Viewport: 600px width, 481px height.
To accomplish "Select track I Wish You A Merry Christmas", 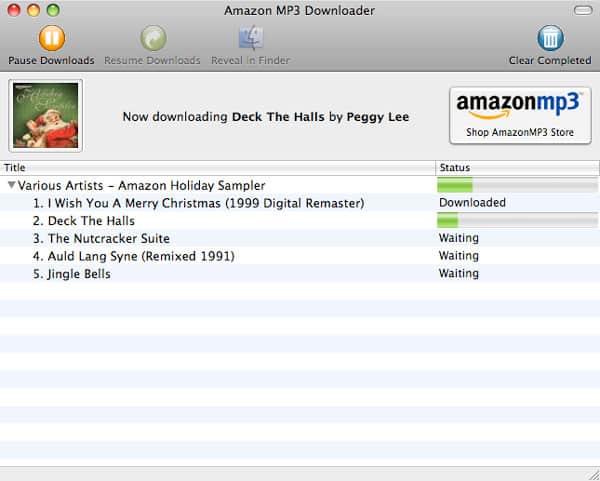I will (300, 203).
